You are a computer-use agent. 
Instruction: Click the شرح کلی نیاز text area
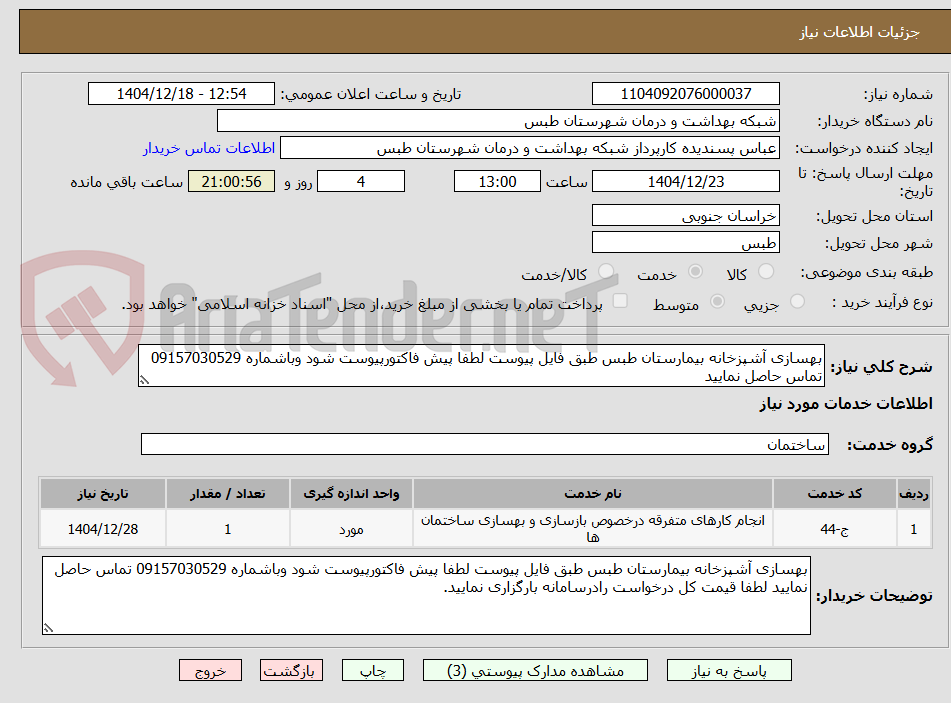pos(482,366)
